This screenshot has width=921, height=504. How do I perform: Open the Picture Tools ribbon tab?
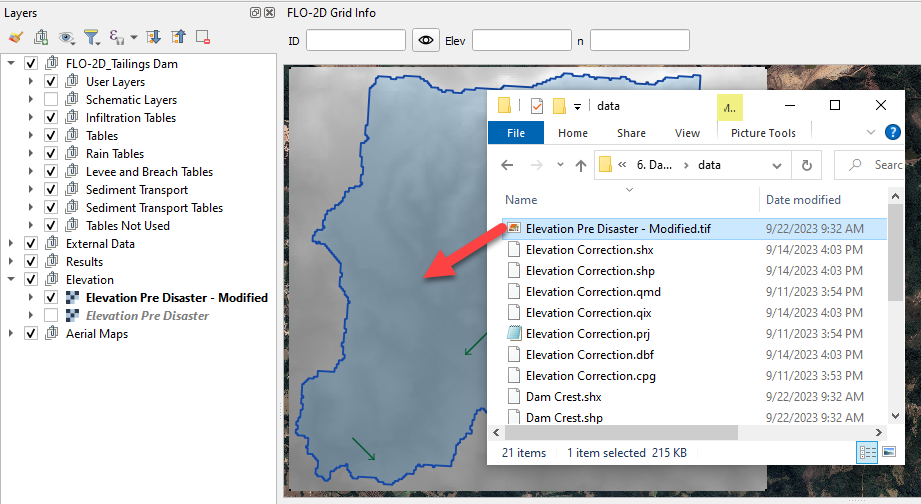(763, 133)
